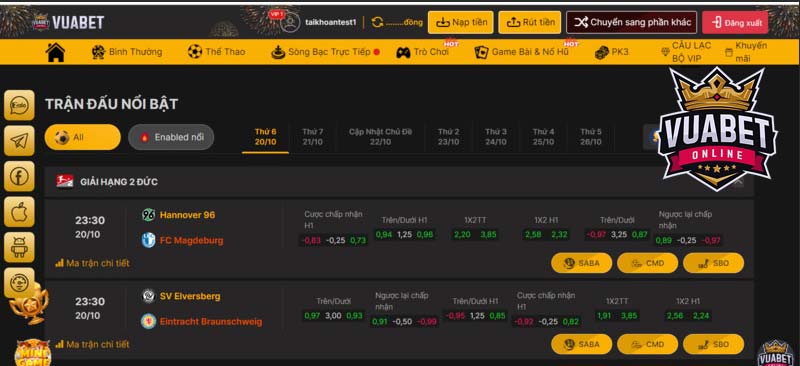
Task: Open CMD for the Hannover 96 match
Action: point(647,263)
